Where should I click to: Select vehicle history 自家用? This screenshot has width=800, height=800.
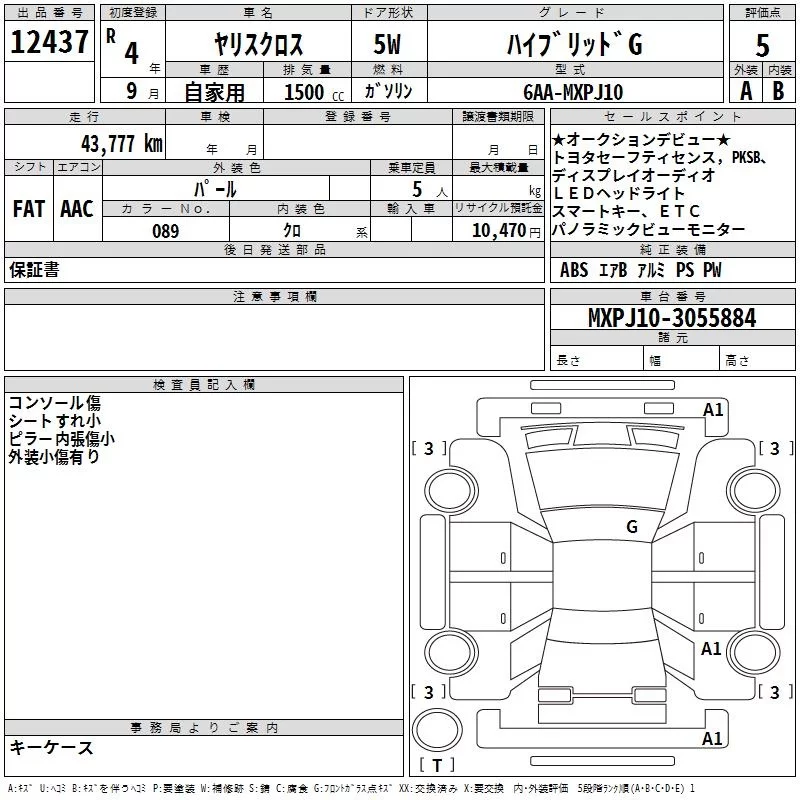click(x=214, y=92)
